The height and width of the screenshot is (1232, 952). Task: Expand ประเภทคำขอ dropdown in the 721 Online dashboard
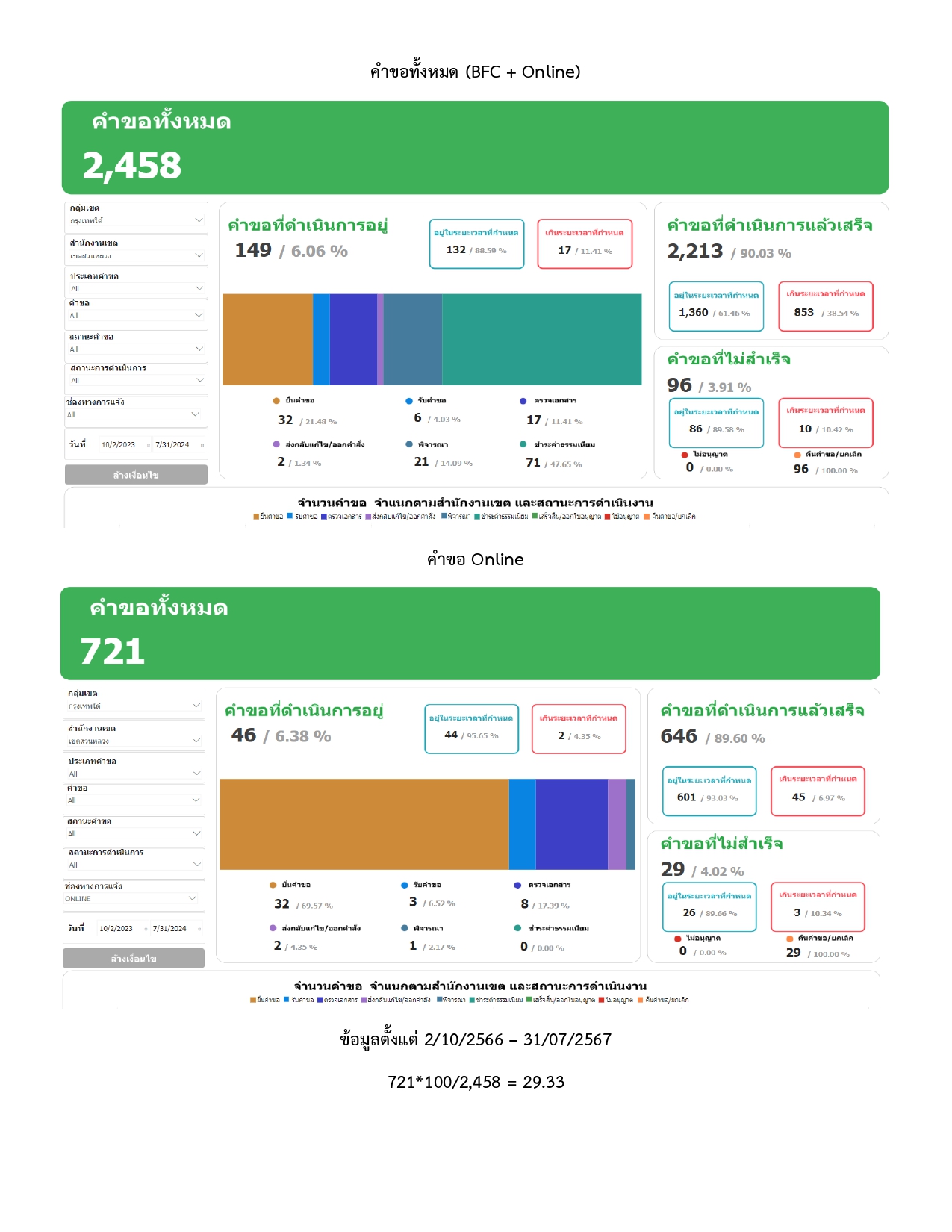point(196,774)
